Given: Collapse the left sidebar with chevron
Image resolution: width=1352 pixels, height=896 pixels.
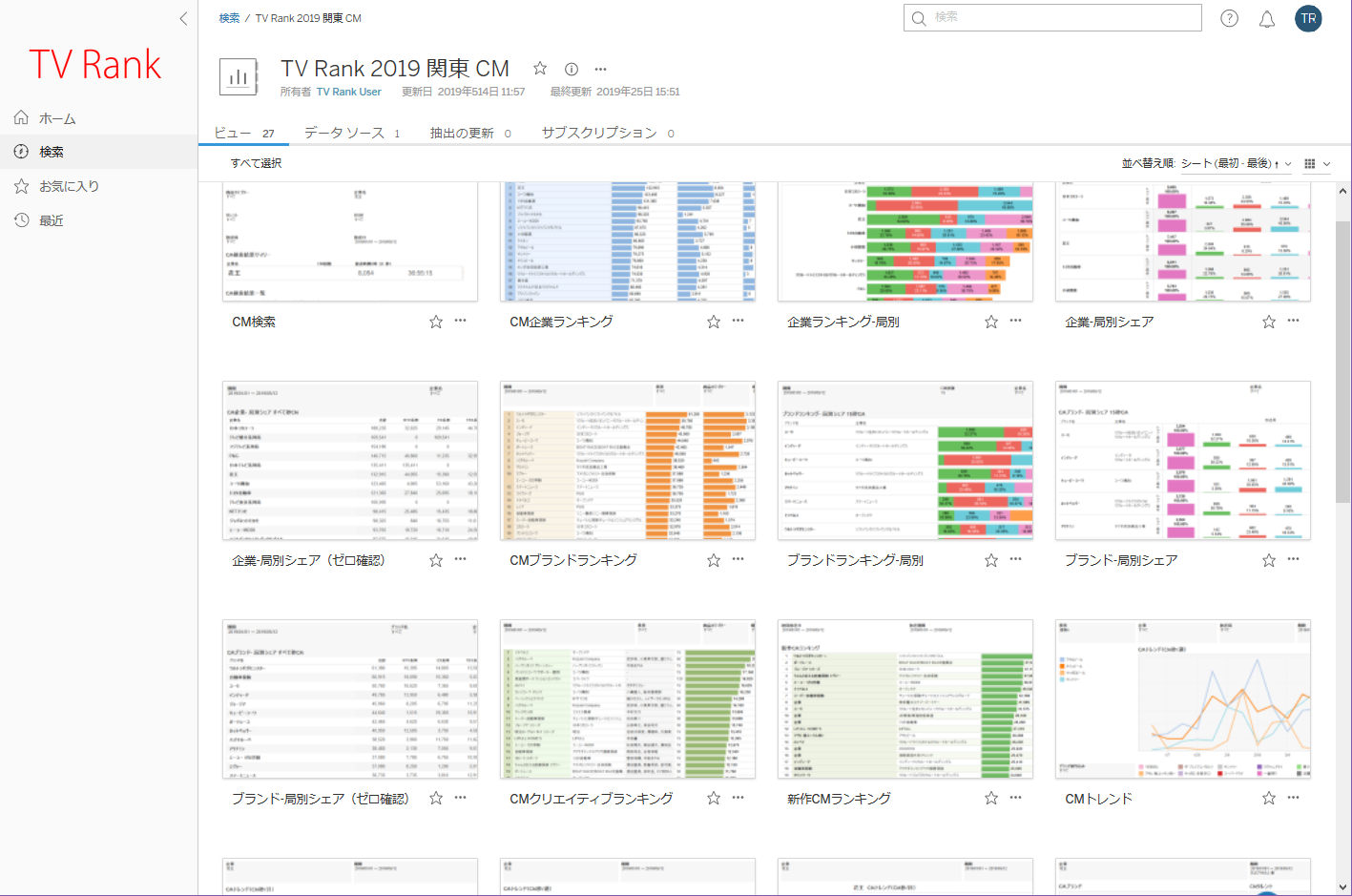Looking at the screenshot, I should click(183, 18).
